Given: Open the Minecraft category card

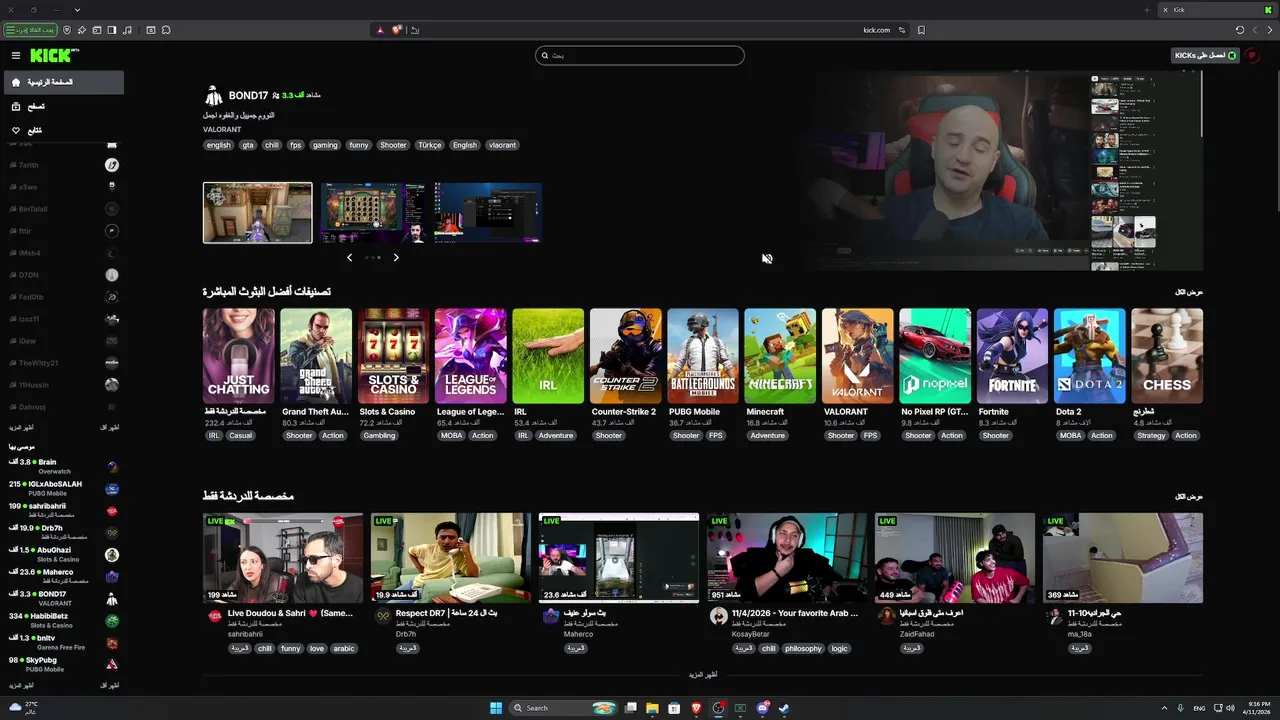Looking at the screenshot, I should [x=781, y=356].
